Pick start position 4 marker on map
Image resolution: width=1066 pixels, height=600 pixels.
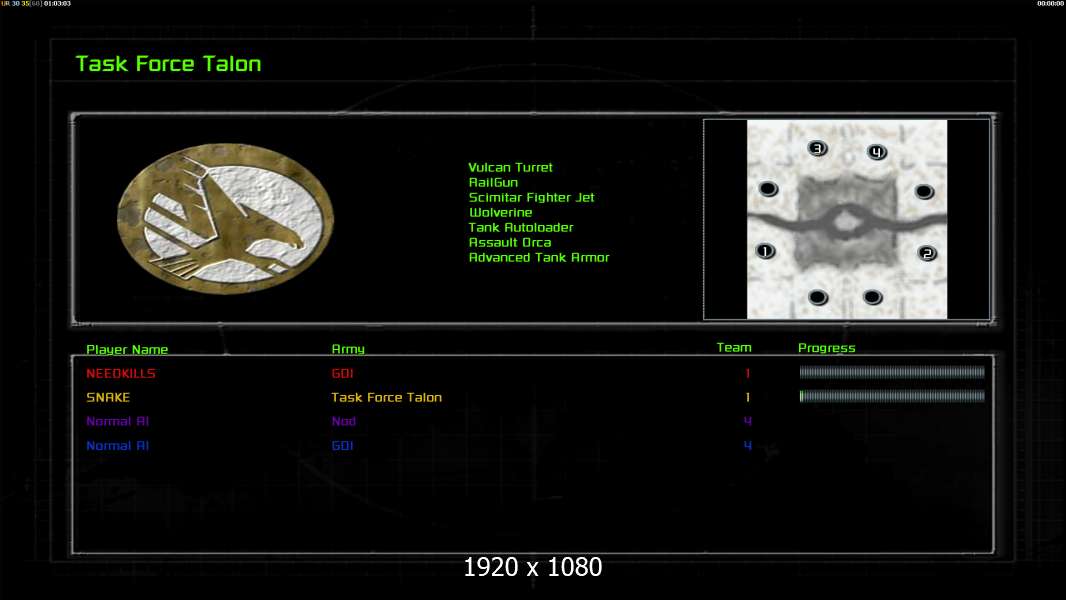[876, 153]
